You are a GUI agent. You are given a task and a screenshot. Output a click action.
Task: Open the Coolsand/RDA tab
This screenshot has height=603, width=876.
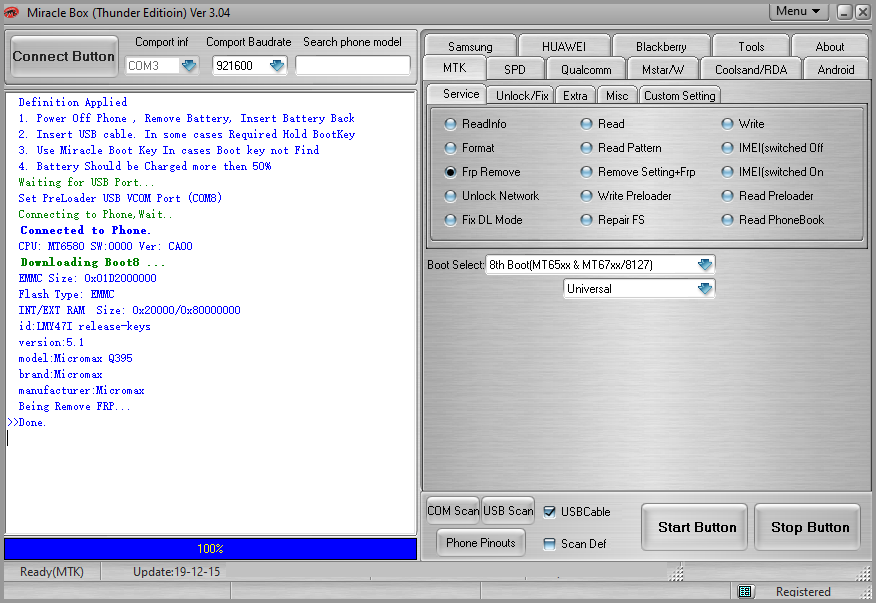[x=751, y=69]
